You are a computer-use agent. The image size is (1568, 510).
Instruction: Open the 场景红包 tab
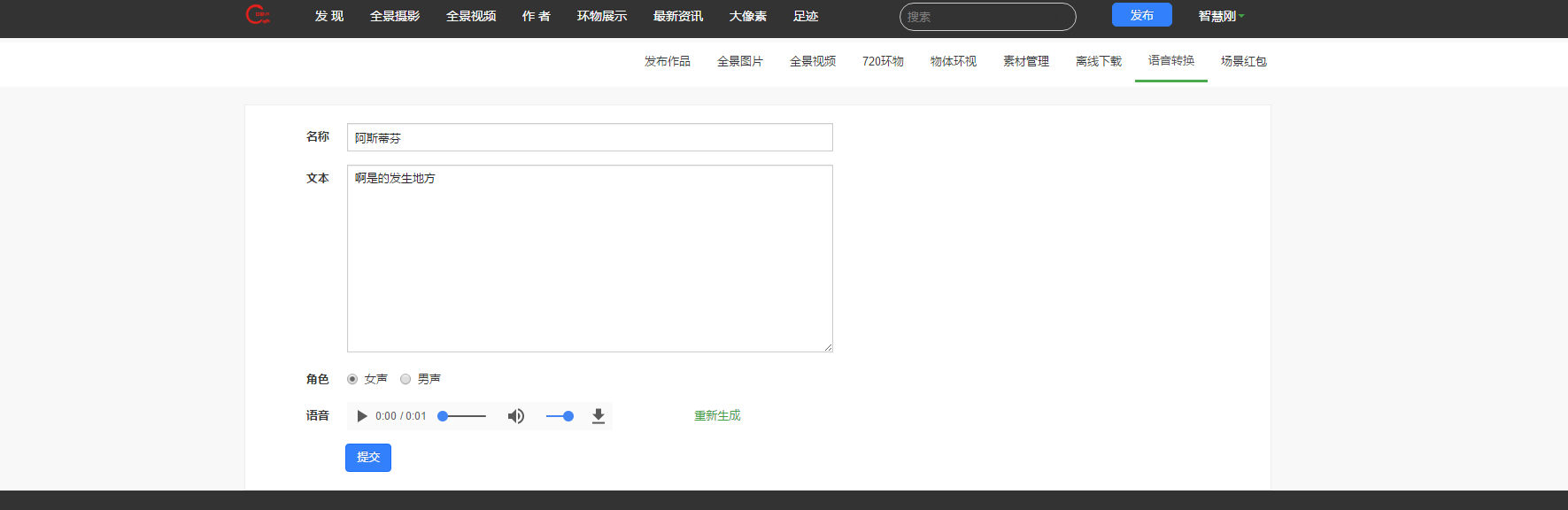pyautogui.click(x=1243, y=61)
